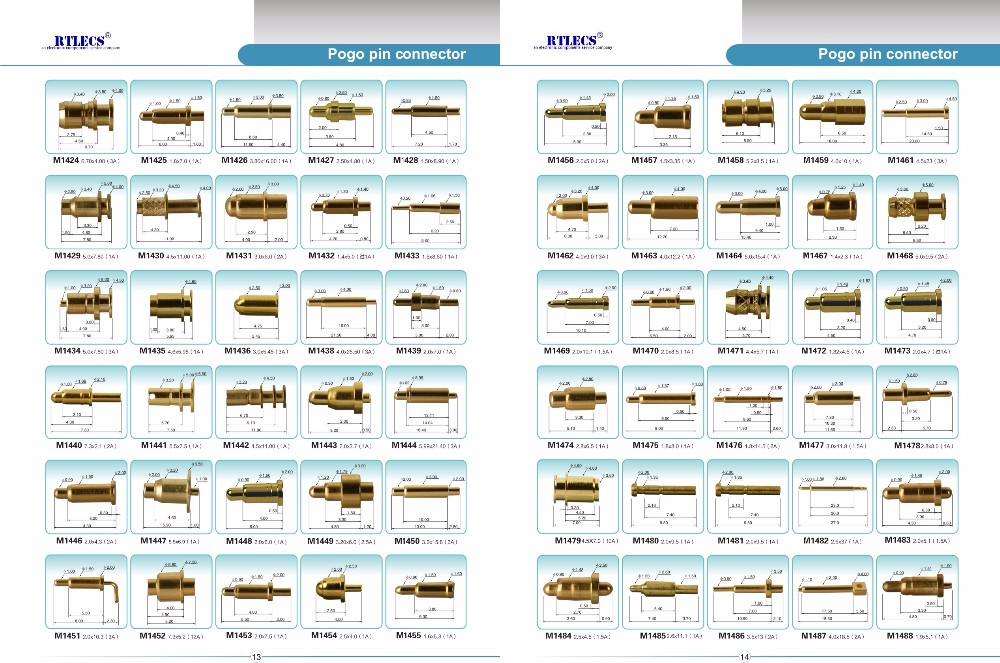The height and width of the screenshot is (663, 1000).
Task: Select the right page Pogo pin connector header
Action: click(887, 54)
